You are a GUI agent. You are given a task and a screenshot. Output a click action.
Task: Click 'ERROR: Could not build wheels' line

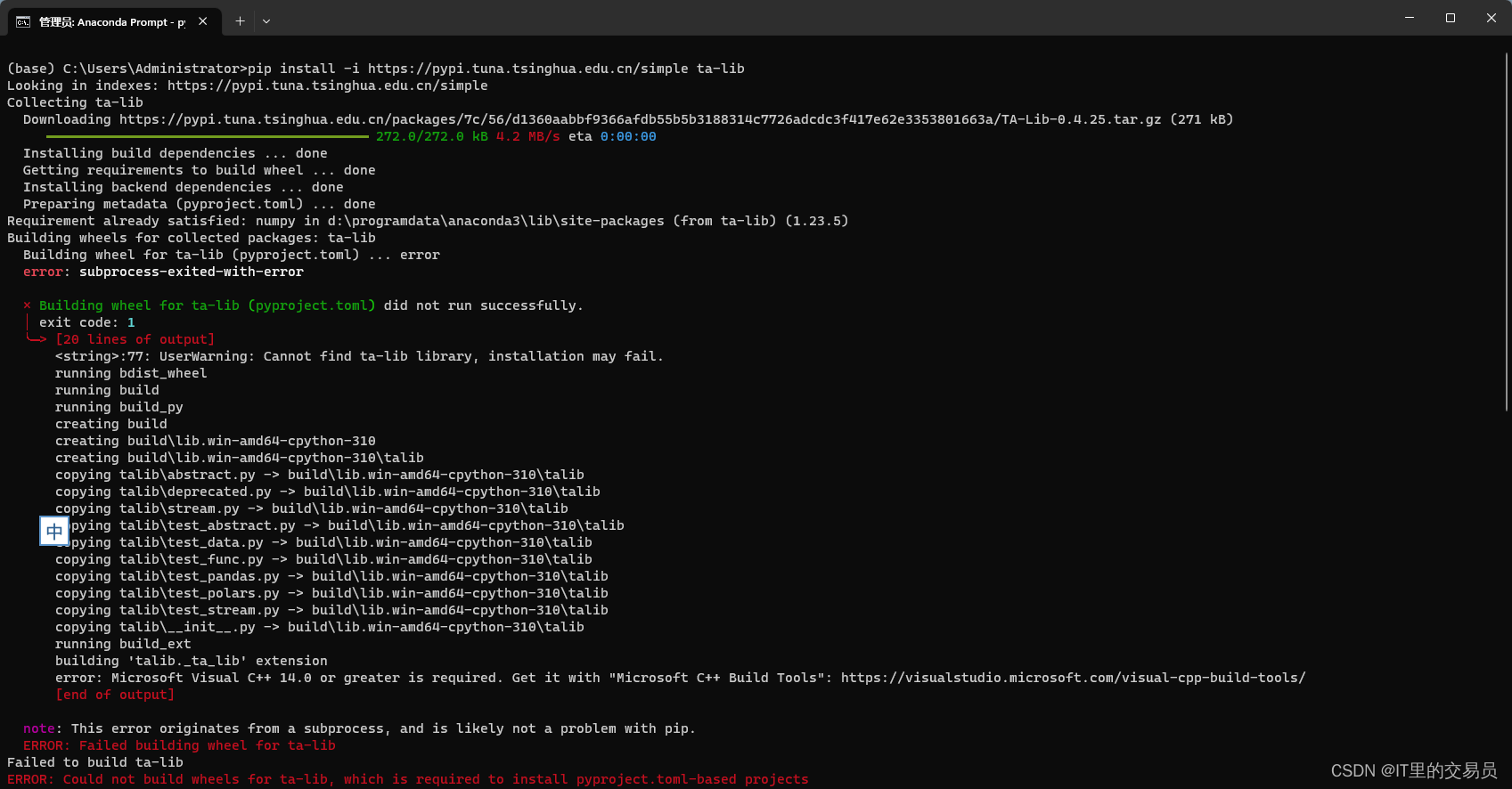408,779
